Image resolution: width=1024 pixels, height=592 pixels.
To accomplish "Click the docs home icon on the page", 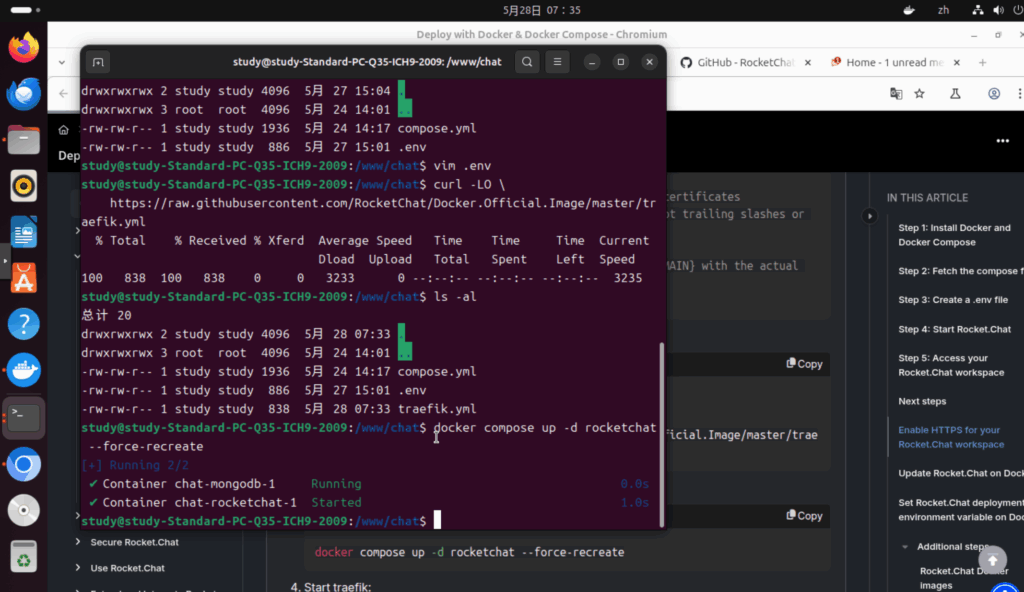I will [x=63, y=129].
